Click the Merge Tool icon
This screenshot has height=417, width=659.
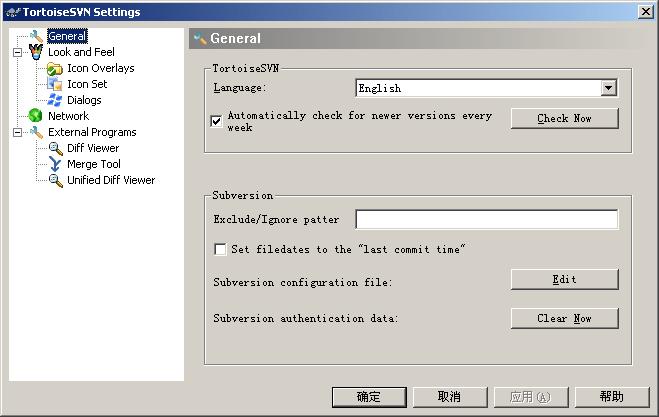(x=55, y=164)
